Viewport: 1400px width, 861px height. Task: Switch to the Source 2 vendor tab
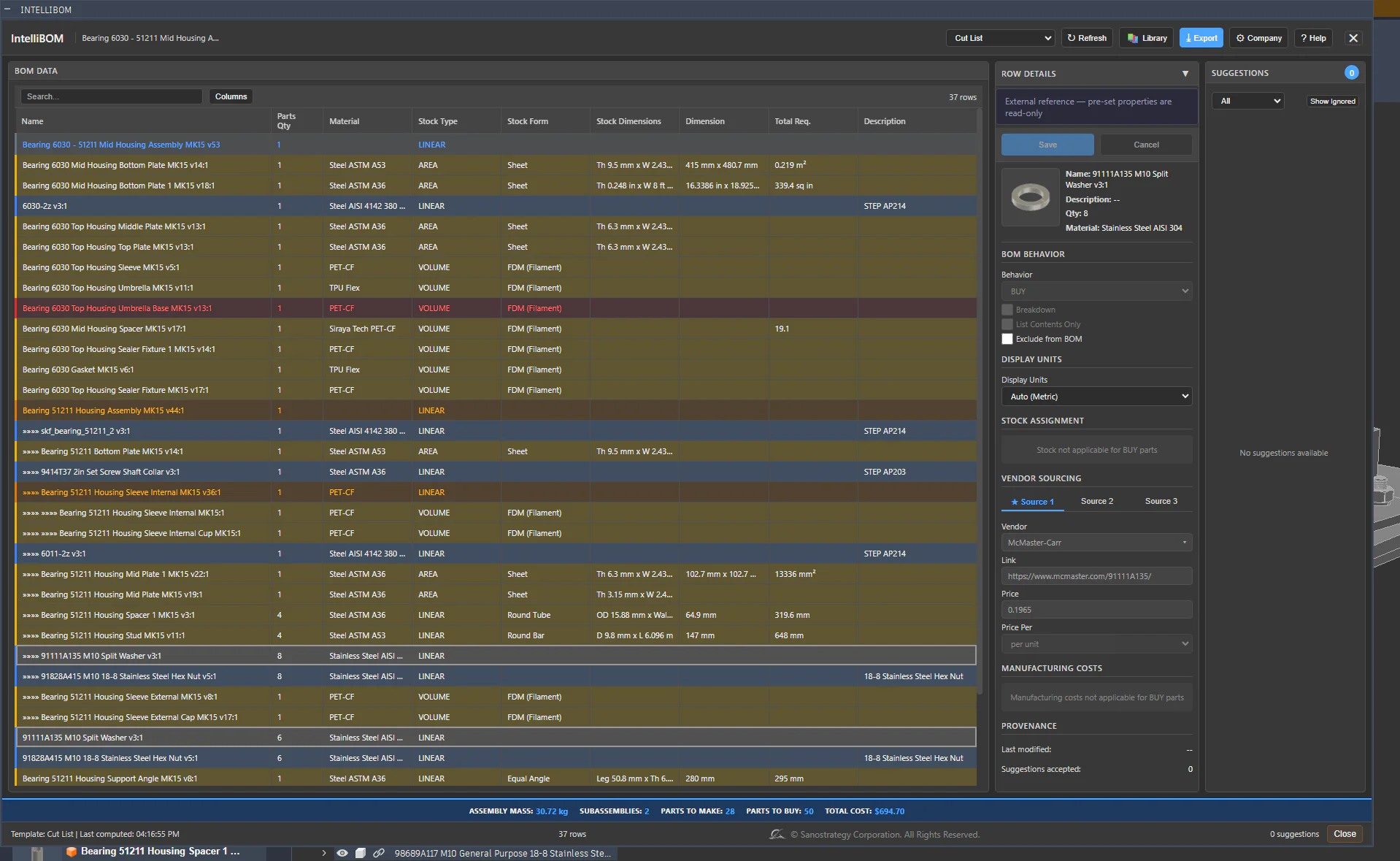coord(1096,502)
